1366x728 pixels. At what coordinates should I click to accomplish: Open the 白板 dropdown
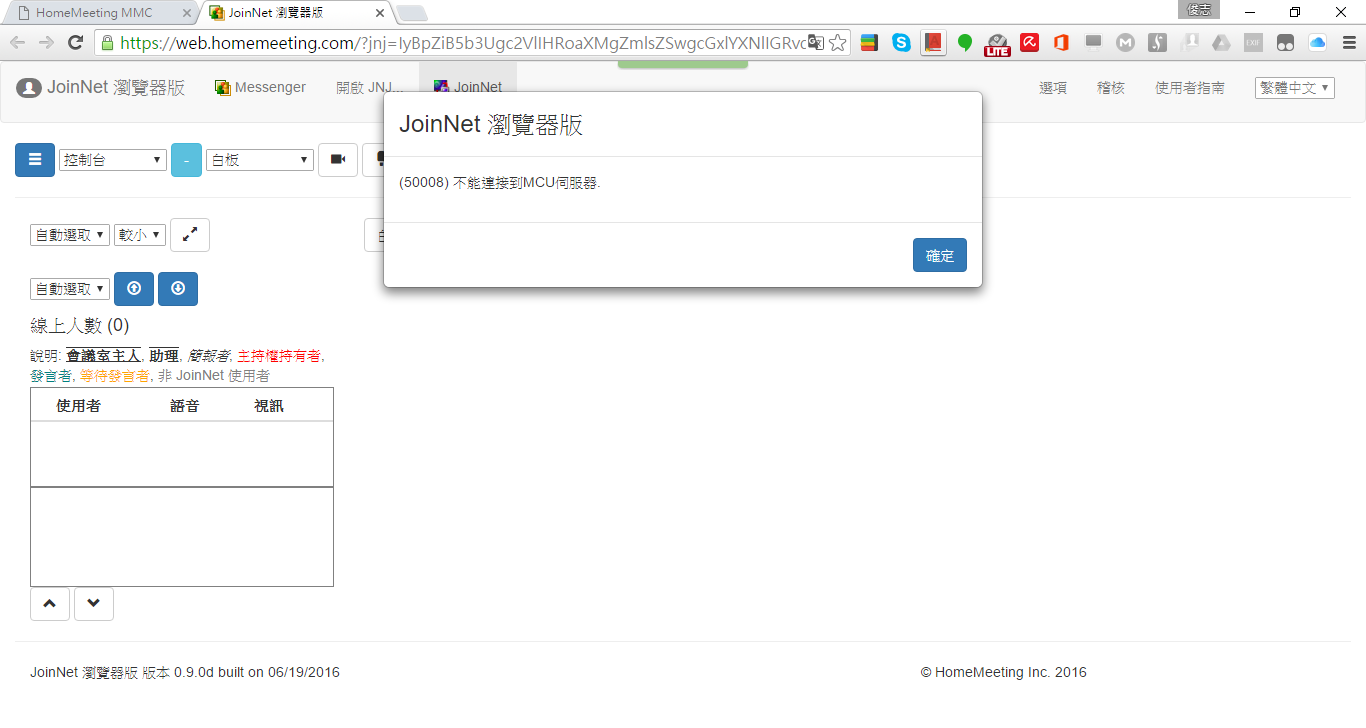[260, 160]
